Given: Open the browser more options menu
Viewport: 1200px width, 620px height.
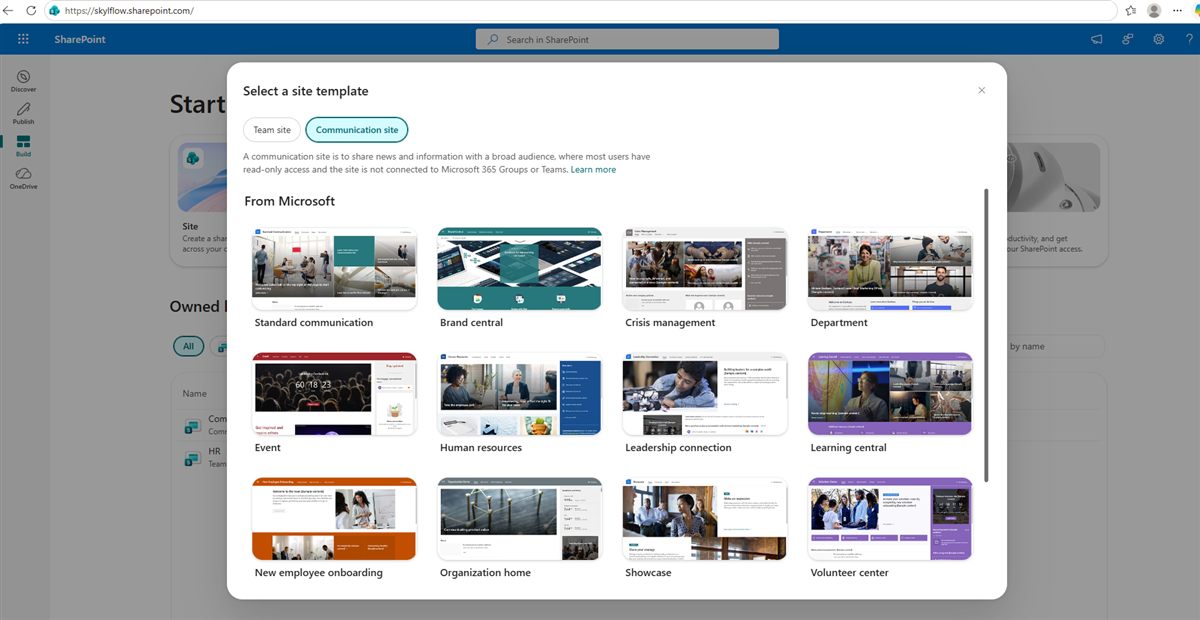Looking at the screenshot, I should pos(1175,10).
